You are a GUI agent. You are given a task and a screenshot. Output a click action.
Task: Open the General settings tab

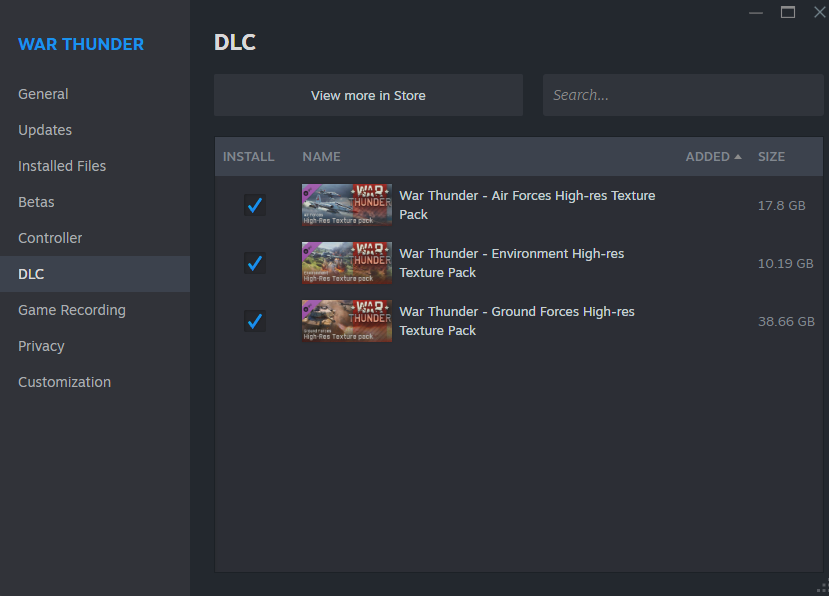pyautogui.click(x=43, y=94)
